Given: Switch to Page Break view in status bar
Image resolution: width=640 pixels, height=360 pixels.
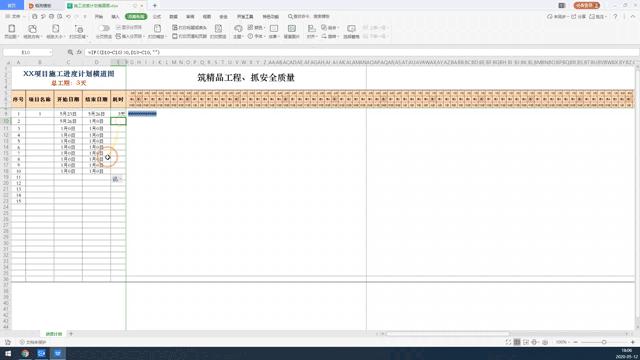Looking at the screenshot, I should pos(526,342).
